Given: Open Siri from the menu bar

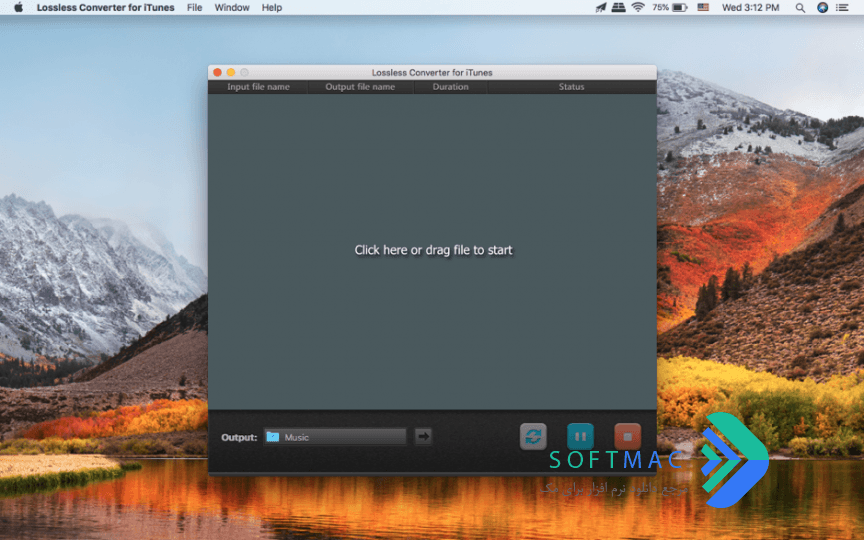Looking at the screenshot, I should pos(822,7).
